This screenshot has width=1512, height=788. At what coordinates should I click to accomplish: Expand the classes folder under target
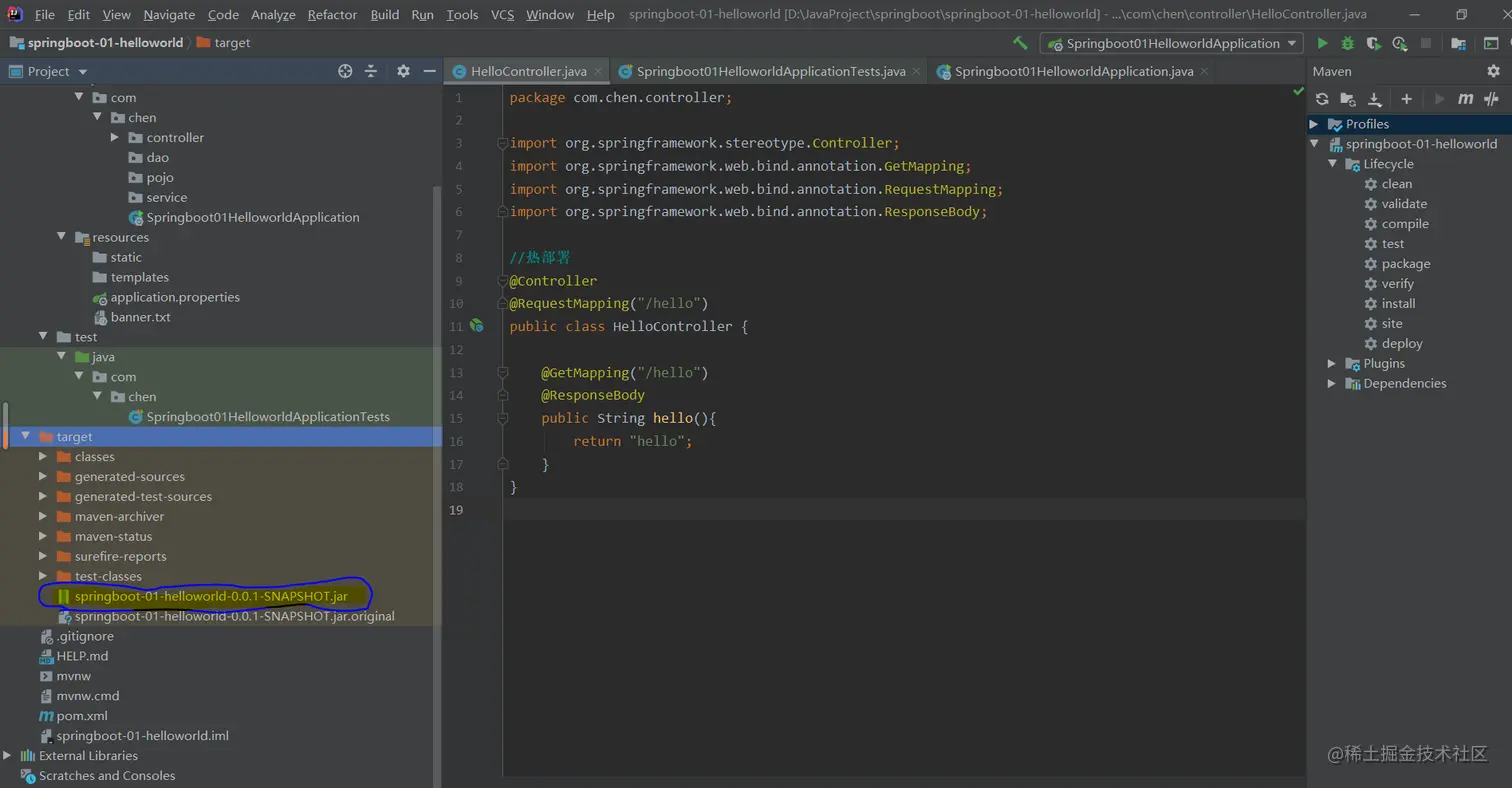(43, 457)
